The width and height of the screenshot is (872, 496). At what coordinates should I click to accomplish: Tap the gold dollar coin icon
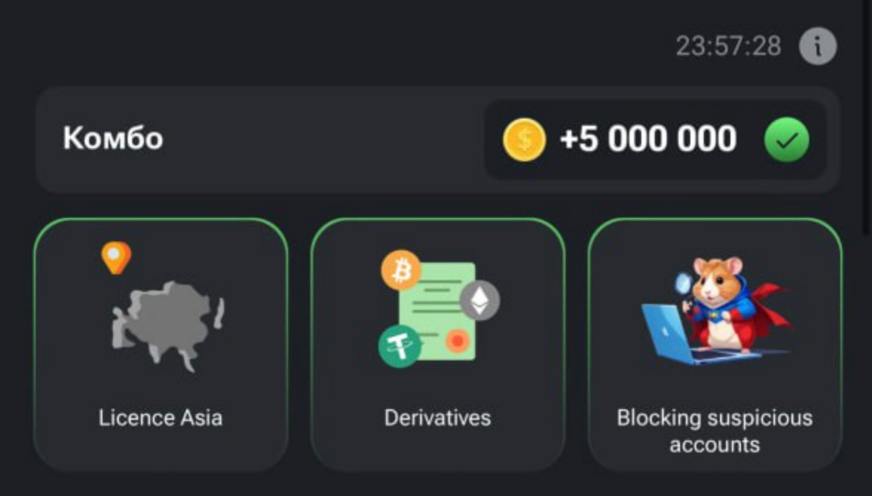pos(524,140)
